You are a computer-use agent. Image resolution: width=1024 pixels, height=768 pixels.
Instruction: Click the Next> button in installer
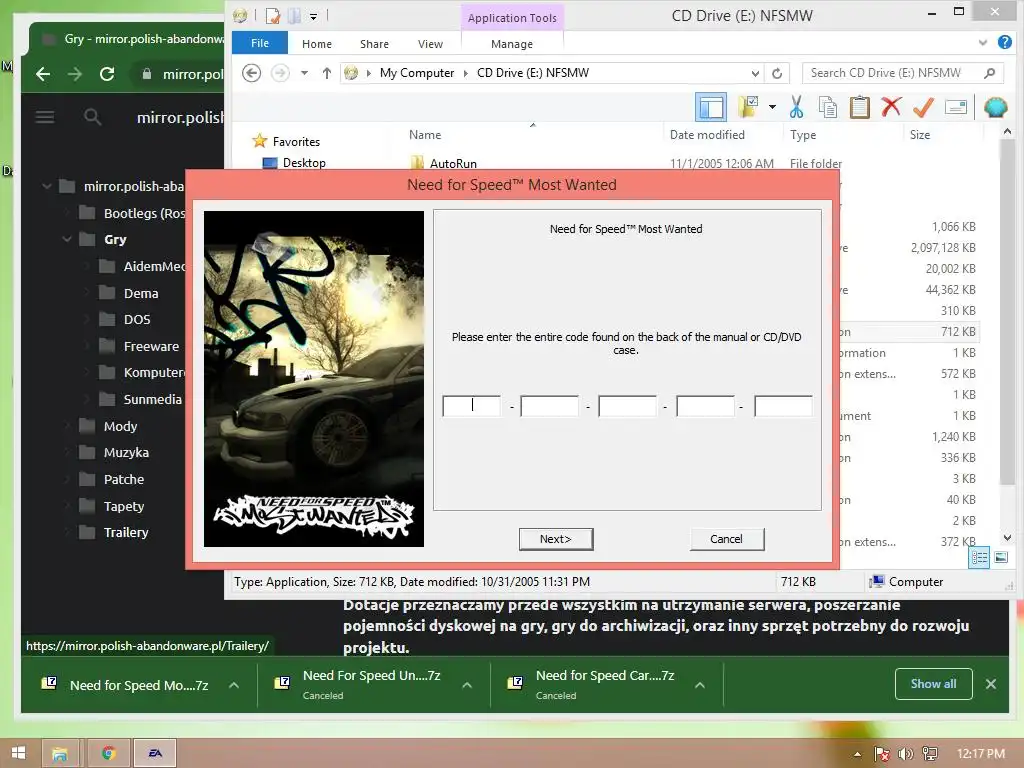pyautogui.click(x=556, y=539)
